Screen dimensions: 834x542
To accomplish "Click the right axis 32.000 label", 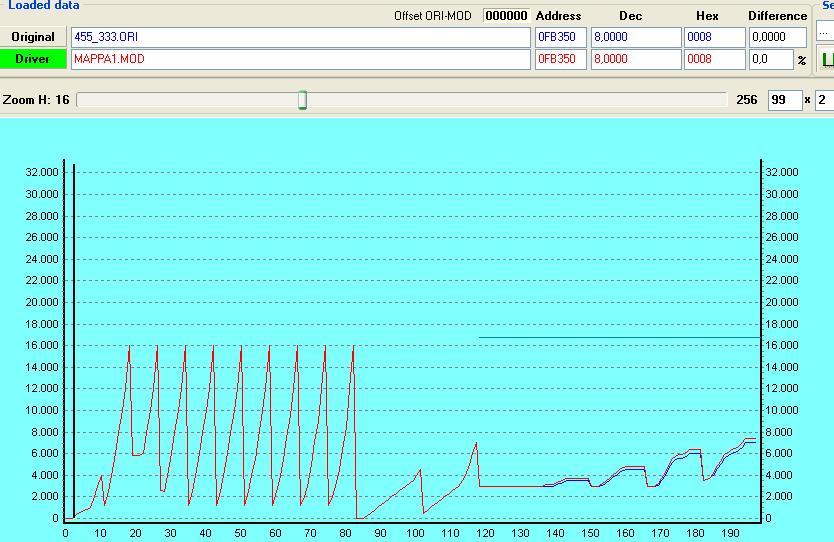I will pos(781,172).
